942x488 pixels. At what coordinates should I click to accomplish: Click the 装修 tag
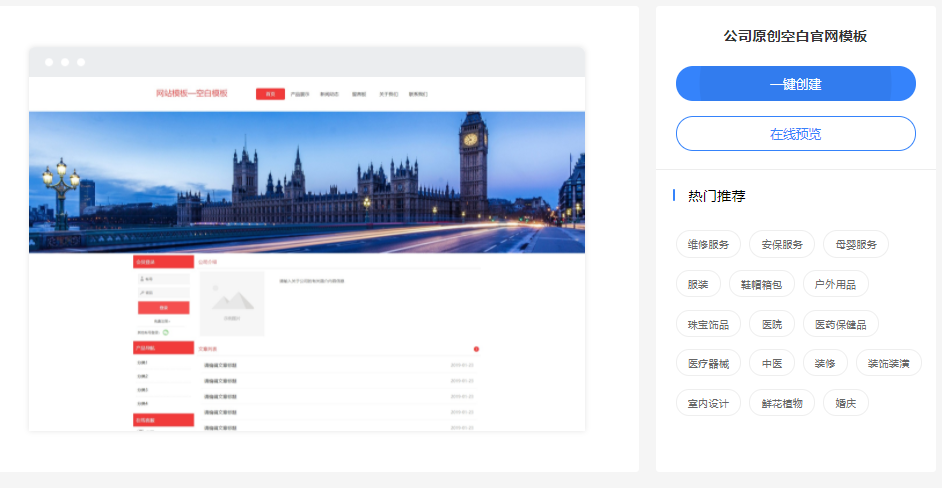[825, 363]
